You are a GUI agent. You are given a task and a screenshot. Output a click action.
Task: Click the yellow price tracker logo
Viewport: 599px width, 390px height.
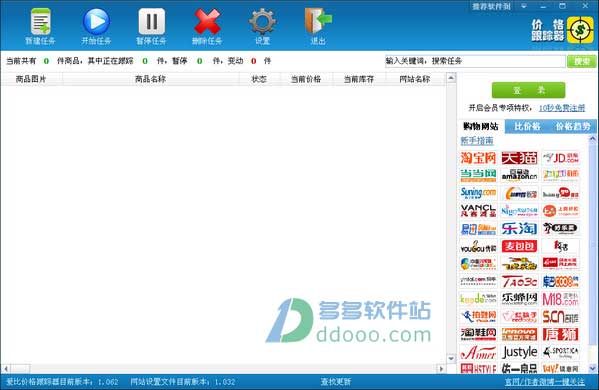coord(580,30)
